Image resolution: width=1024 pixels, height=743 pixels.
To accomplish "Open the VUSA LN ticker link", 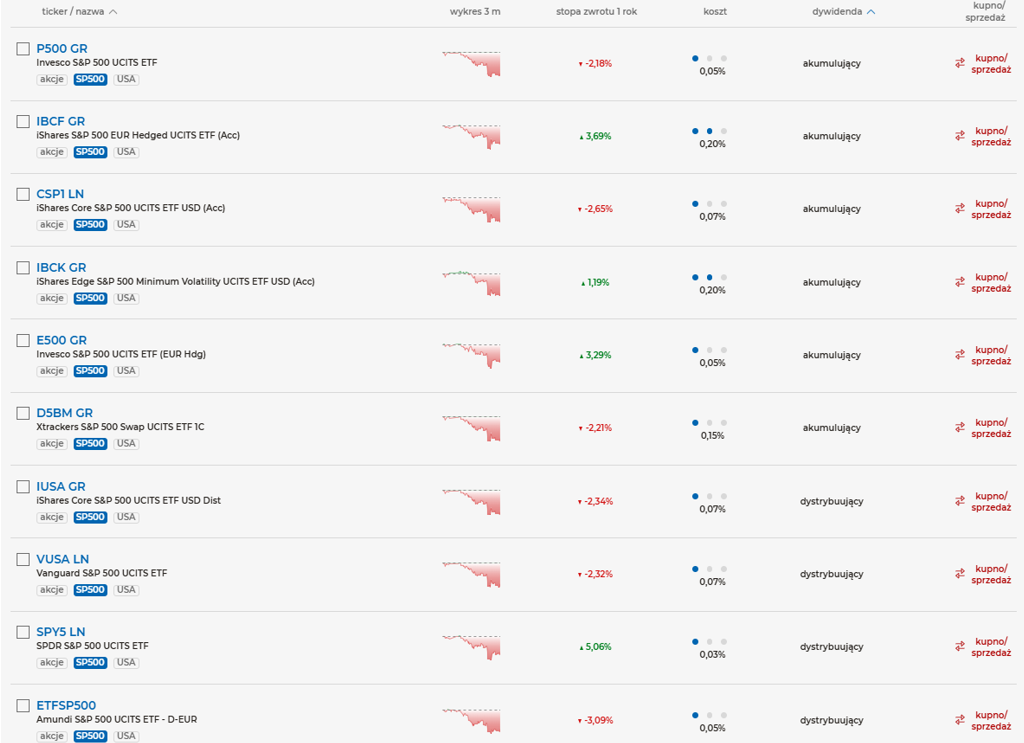I will pos(62,559).
